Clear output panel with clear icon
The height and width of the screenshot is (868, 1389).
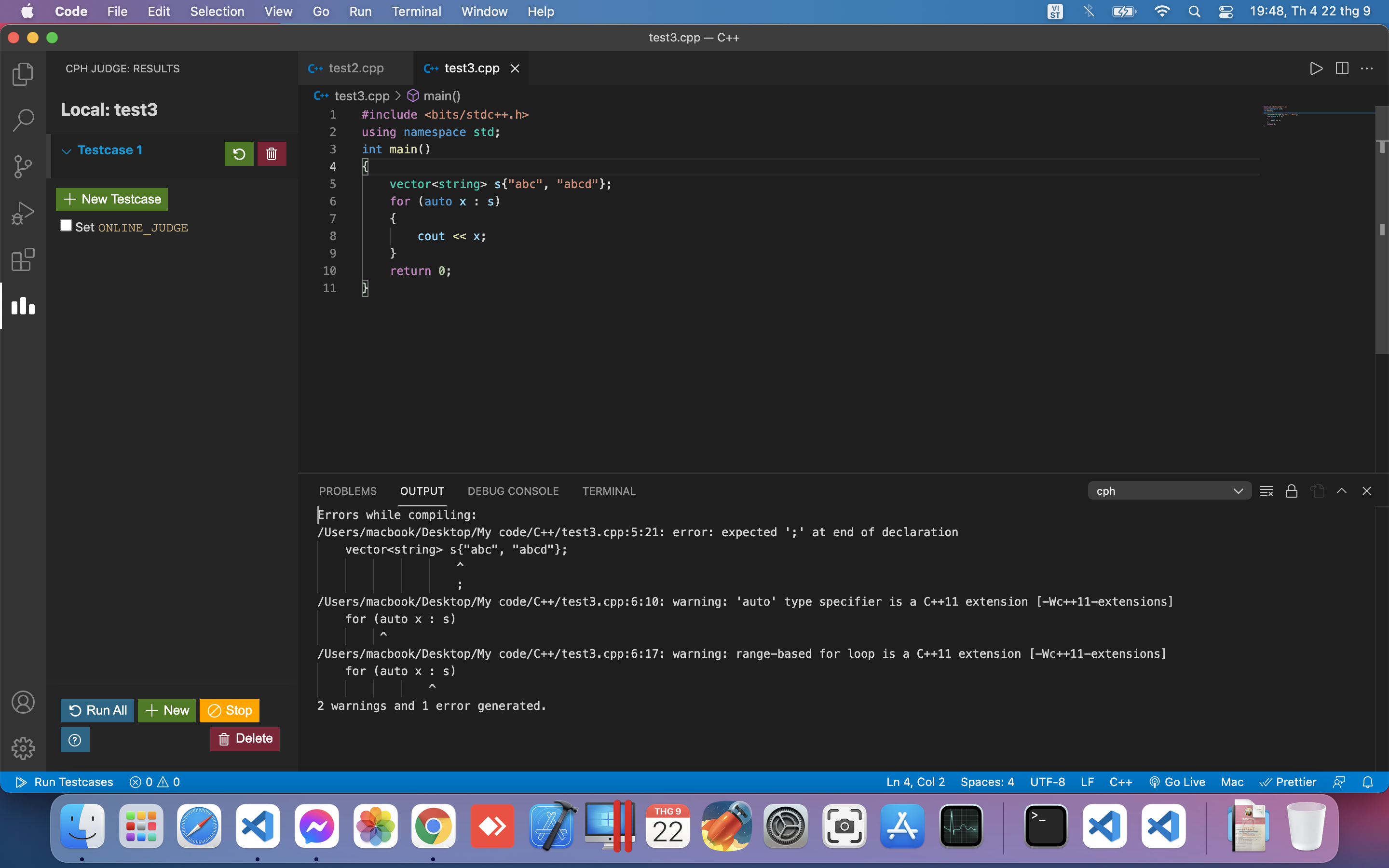1266,491
